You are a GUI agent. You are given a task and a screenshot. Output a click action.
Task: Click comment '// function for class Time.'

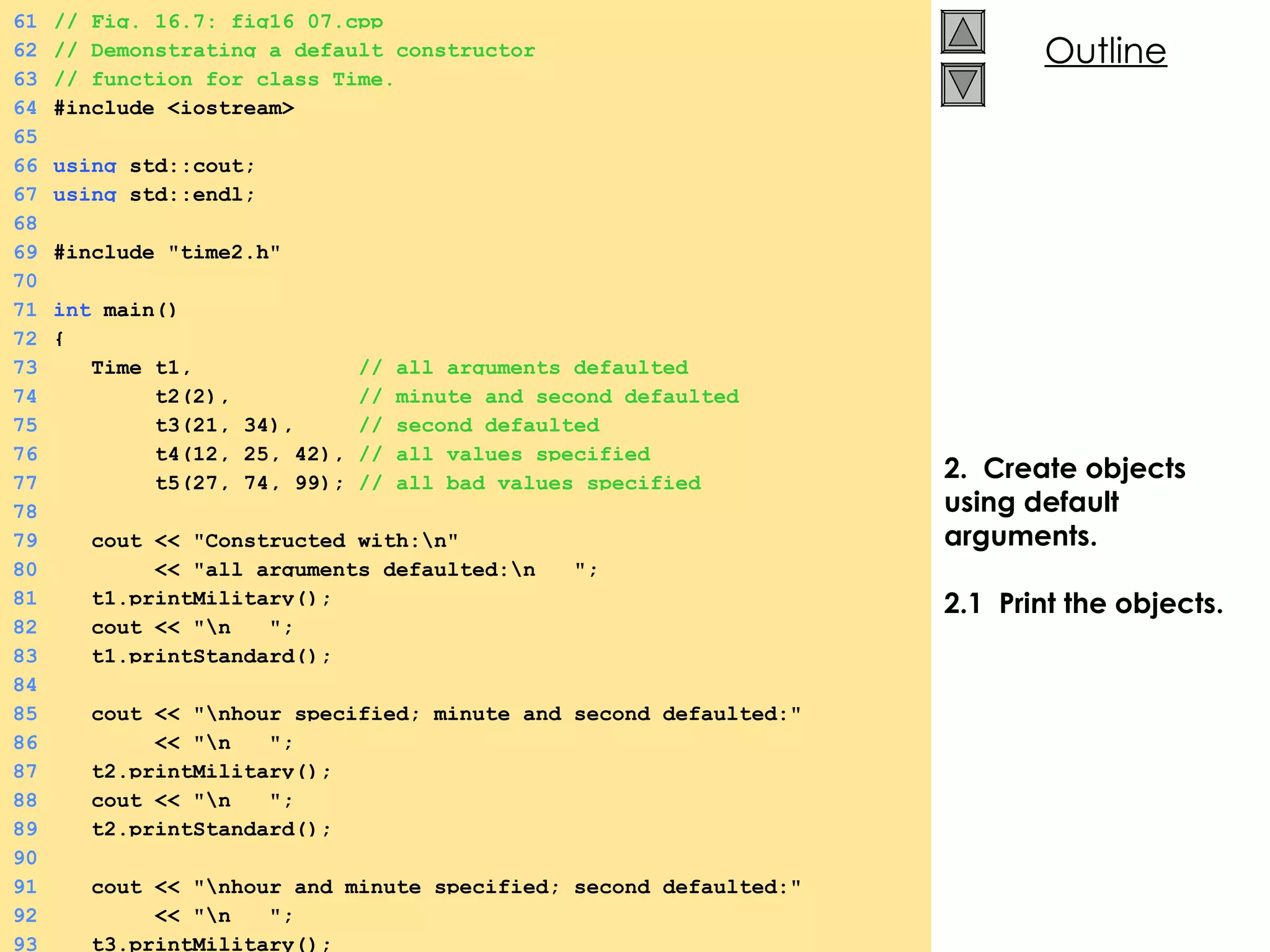224,79
